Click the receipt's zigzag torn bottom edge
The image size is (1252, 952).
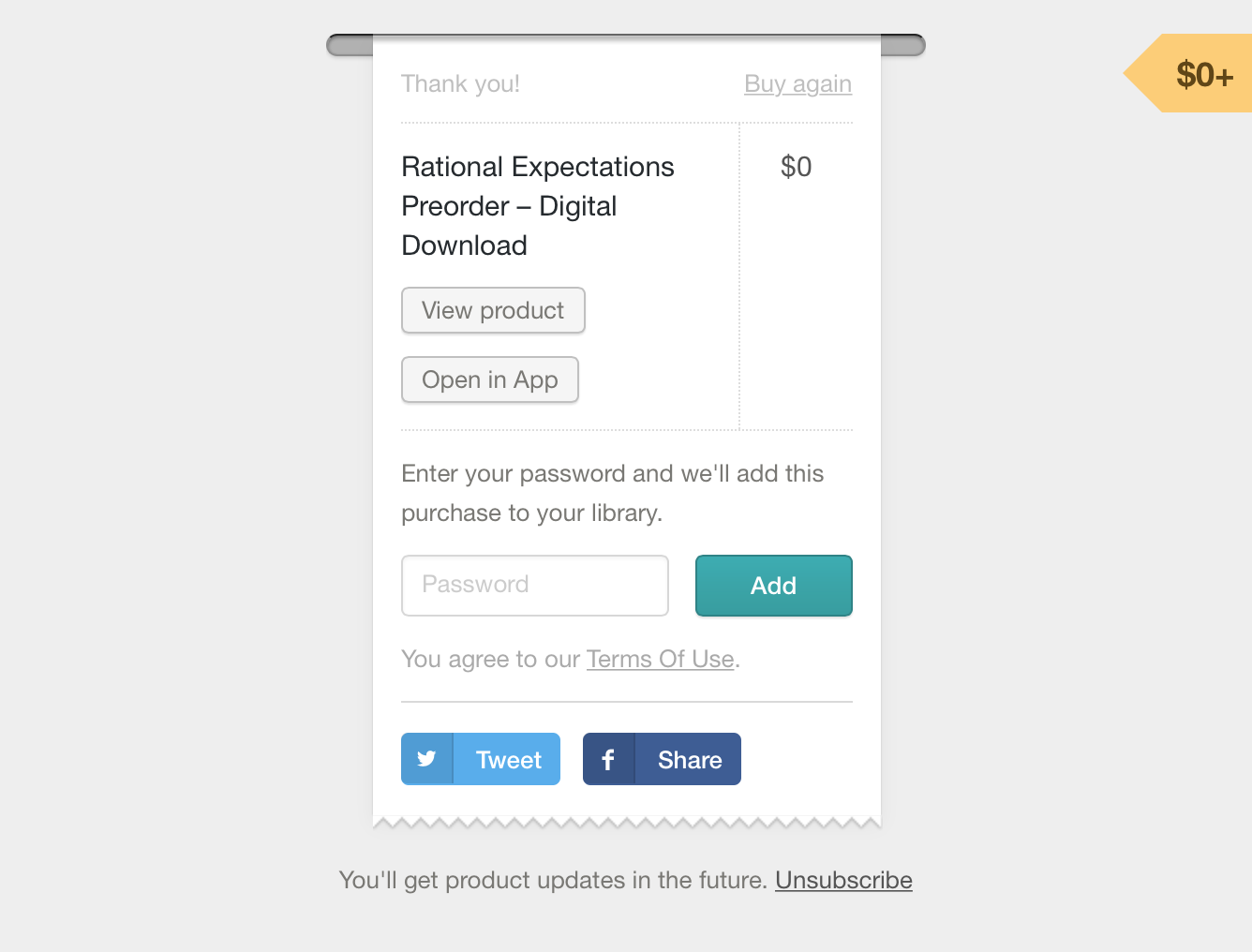tap(626, 821)
